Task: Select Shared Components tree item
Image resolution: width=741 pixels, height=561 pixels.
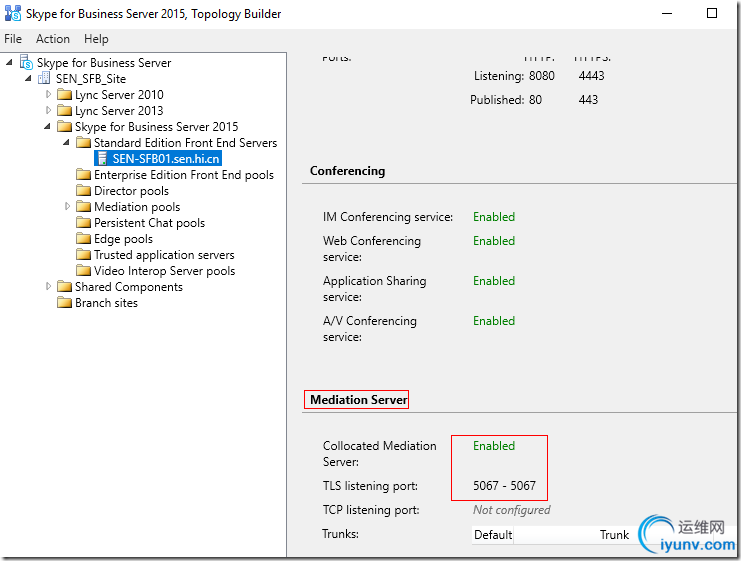Action: (129, 287)
